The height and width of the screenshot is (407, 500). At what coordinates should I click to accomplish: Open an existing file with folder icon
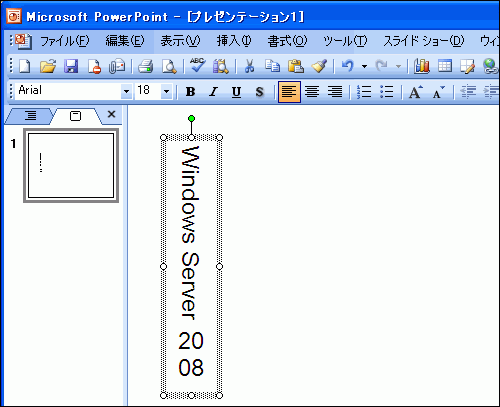(x=48, y=66)
